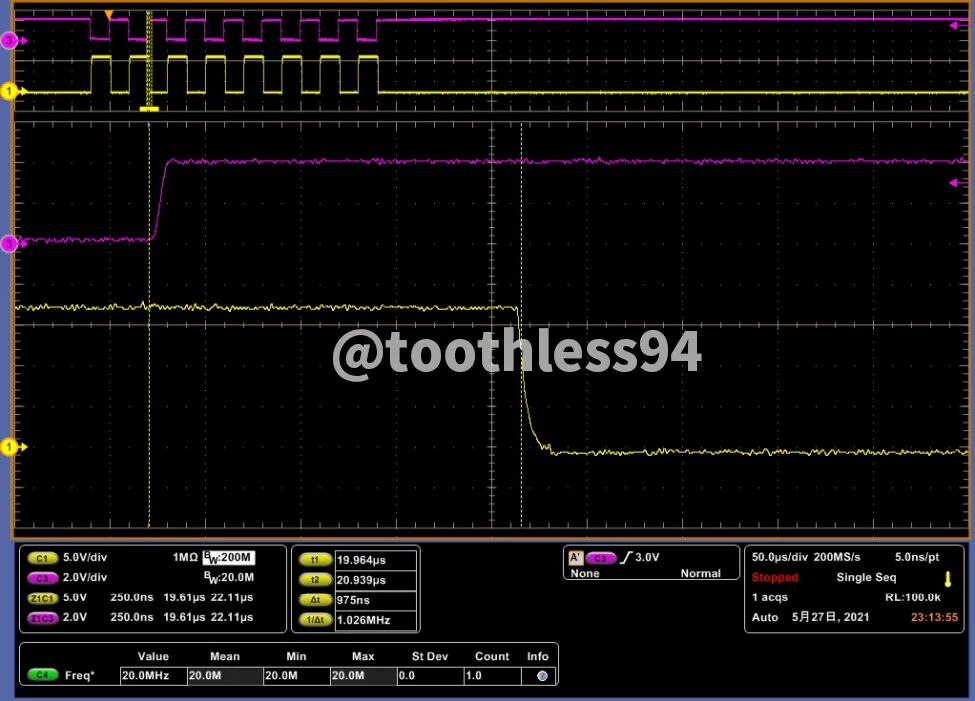Screen dimensions: 975x701
Task: Click the orange trigger position marker
Action: click(x=109, y=14)
